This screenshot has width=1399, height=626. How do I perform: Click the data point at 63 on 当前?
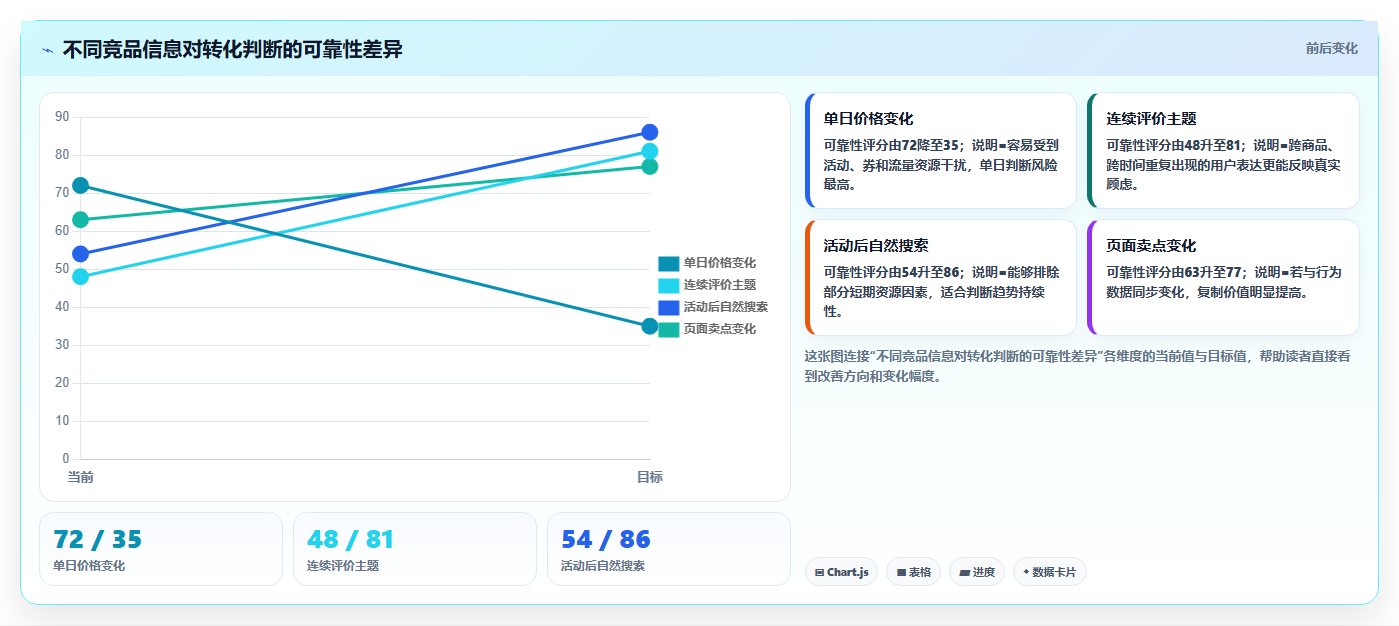[81, 220]
